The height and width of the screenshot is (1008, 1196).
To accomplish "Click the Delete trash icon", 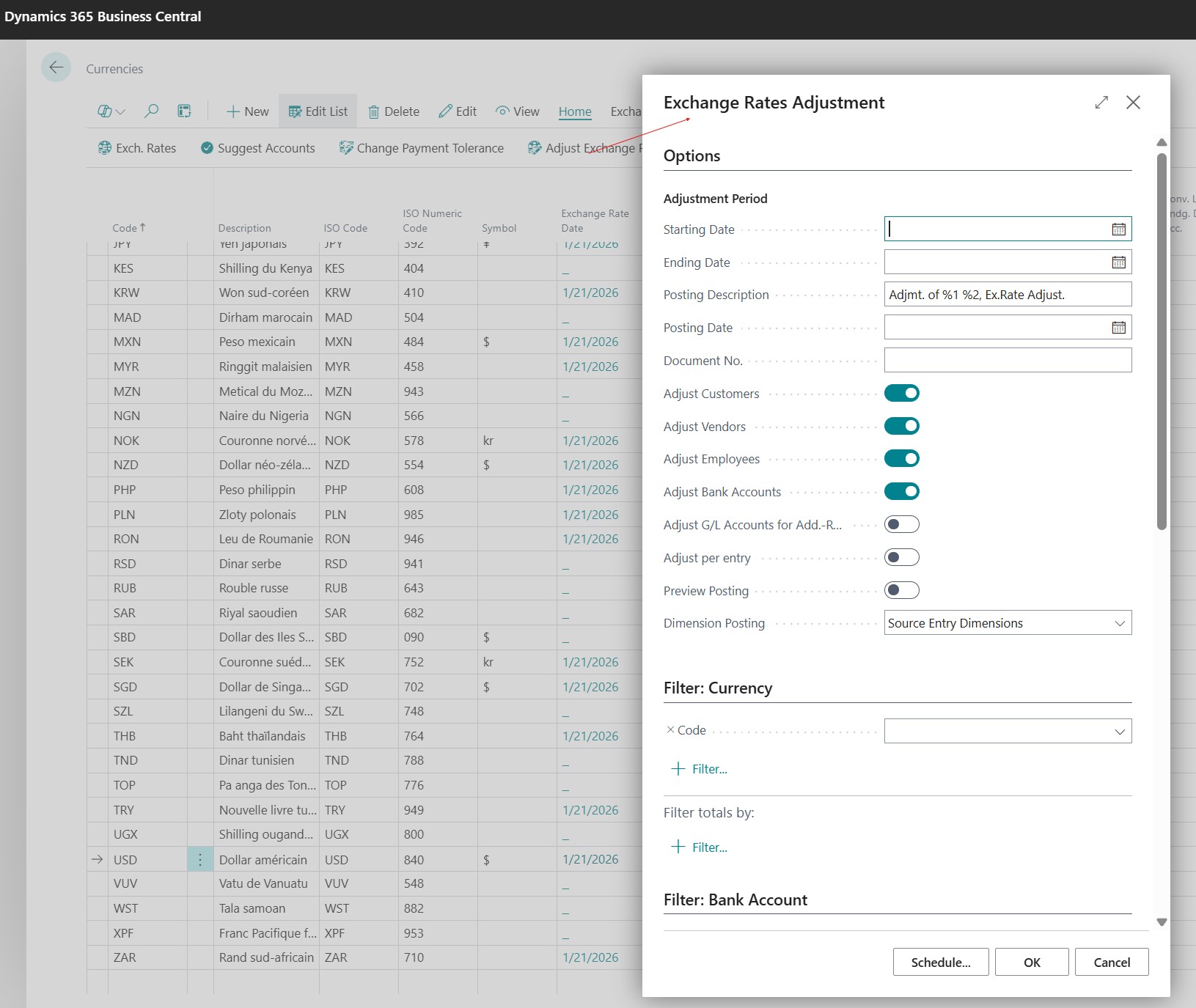I will tap(374, 112).
